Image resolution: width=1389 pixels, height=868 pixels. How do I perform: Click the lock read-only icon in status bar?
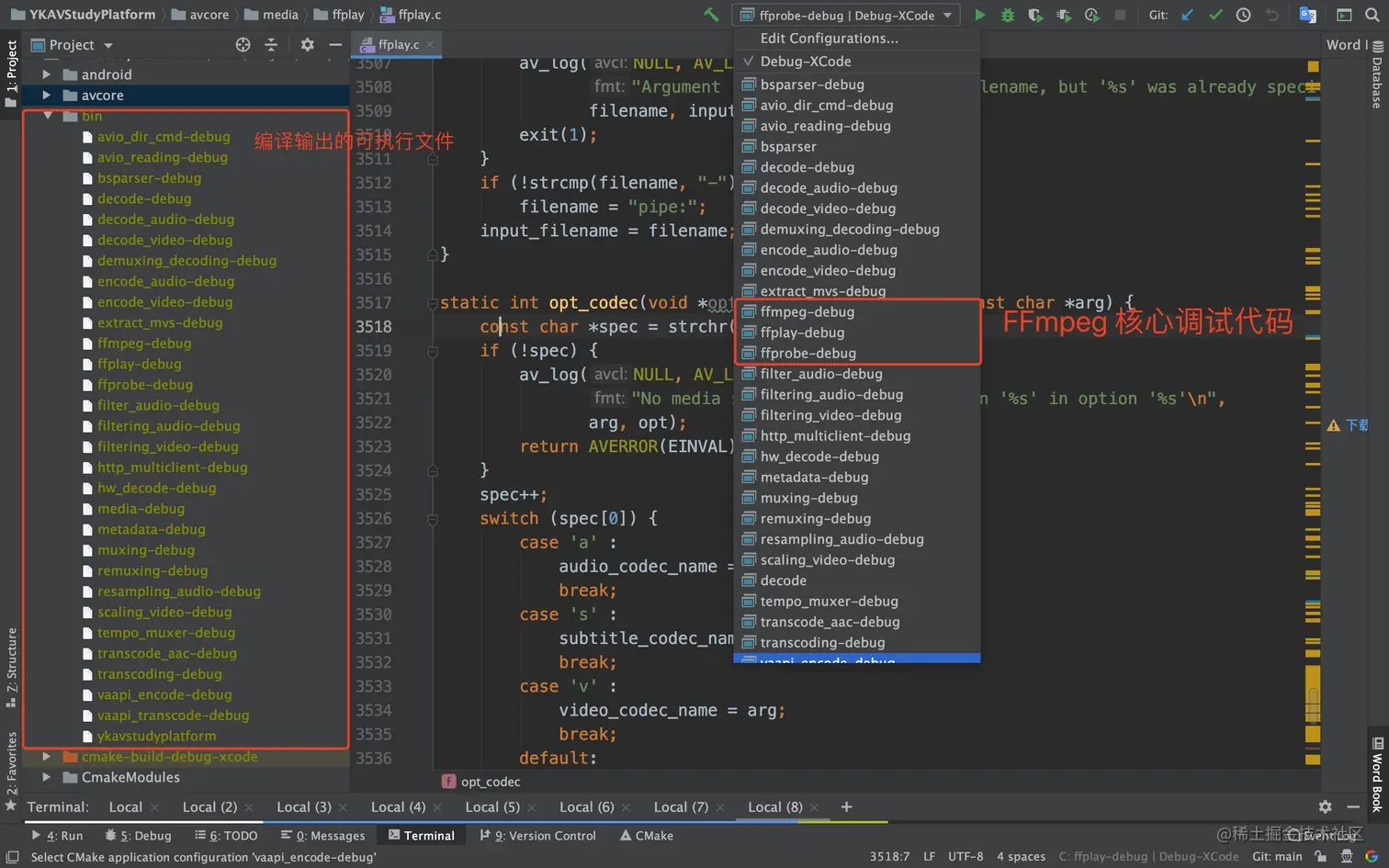coord(1320,856)
